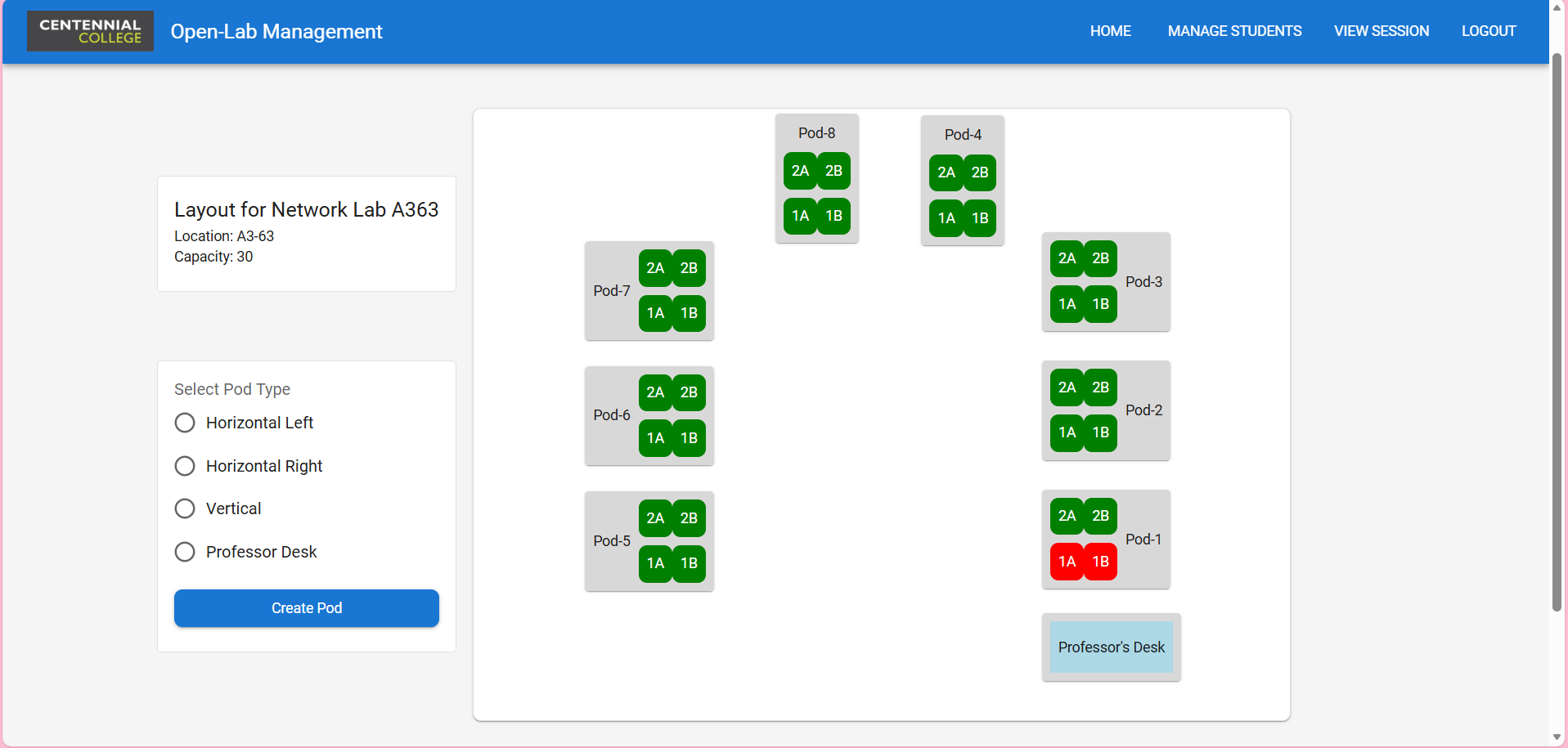Screen dimensions: 1568x748
Task: Select the Horizontal Left pod type
Action: click(184, 423)
